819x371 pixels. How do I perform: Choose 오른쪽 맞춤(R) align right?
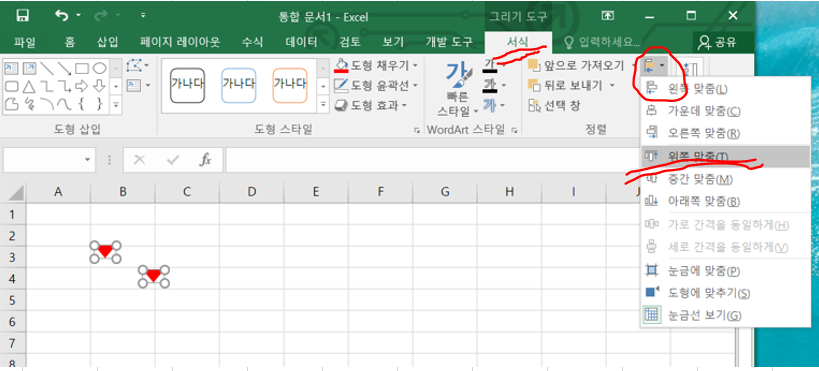[725, 133]
